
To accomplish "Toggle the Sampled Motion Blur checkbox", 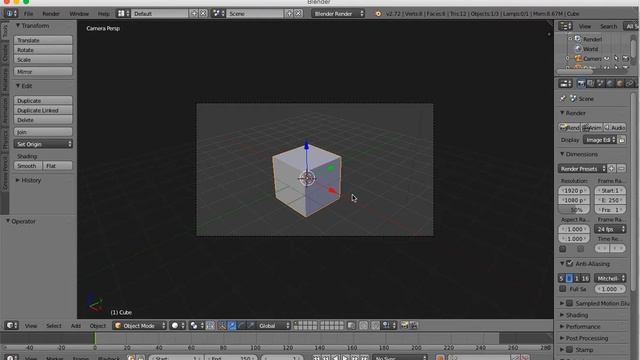I will (570, 303).
